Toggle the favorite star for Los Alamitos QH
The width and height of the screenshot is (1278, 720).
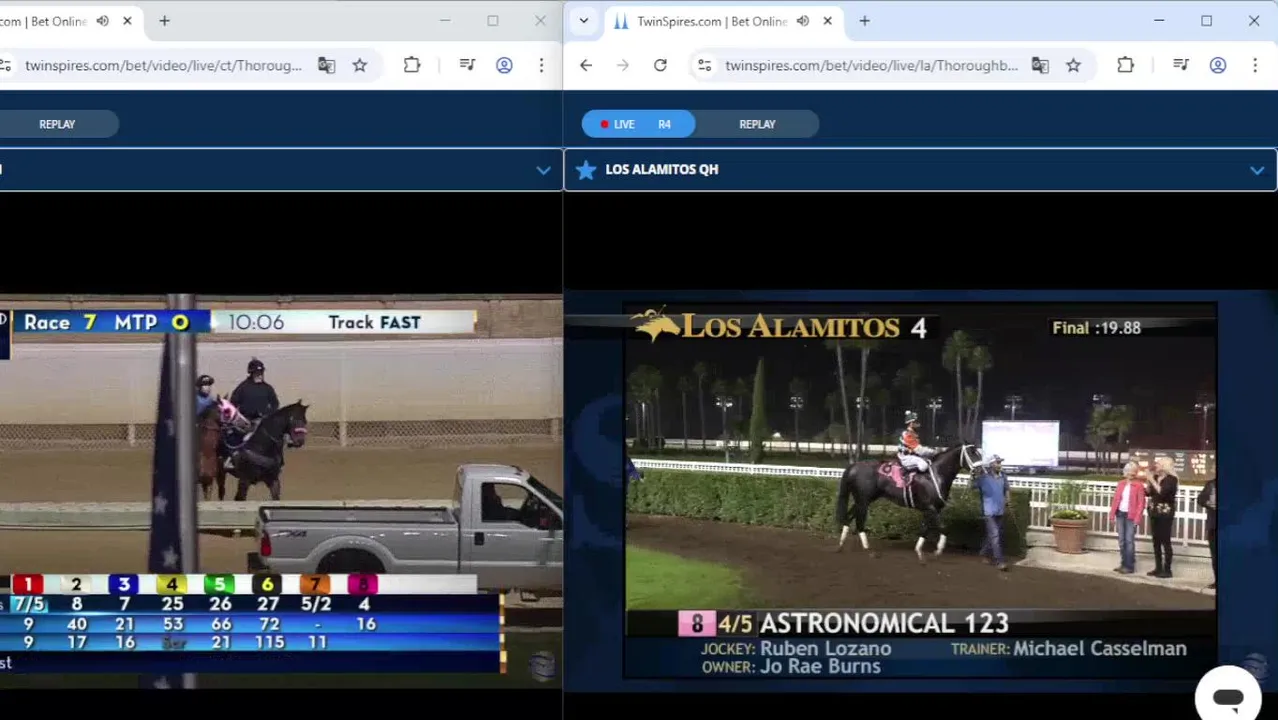click(x=586, y=170)
